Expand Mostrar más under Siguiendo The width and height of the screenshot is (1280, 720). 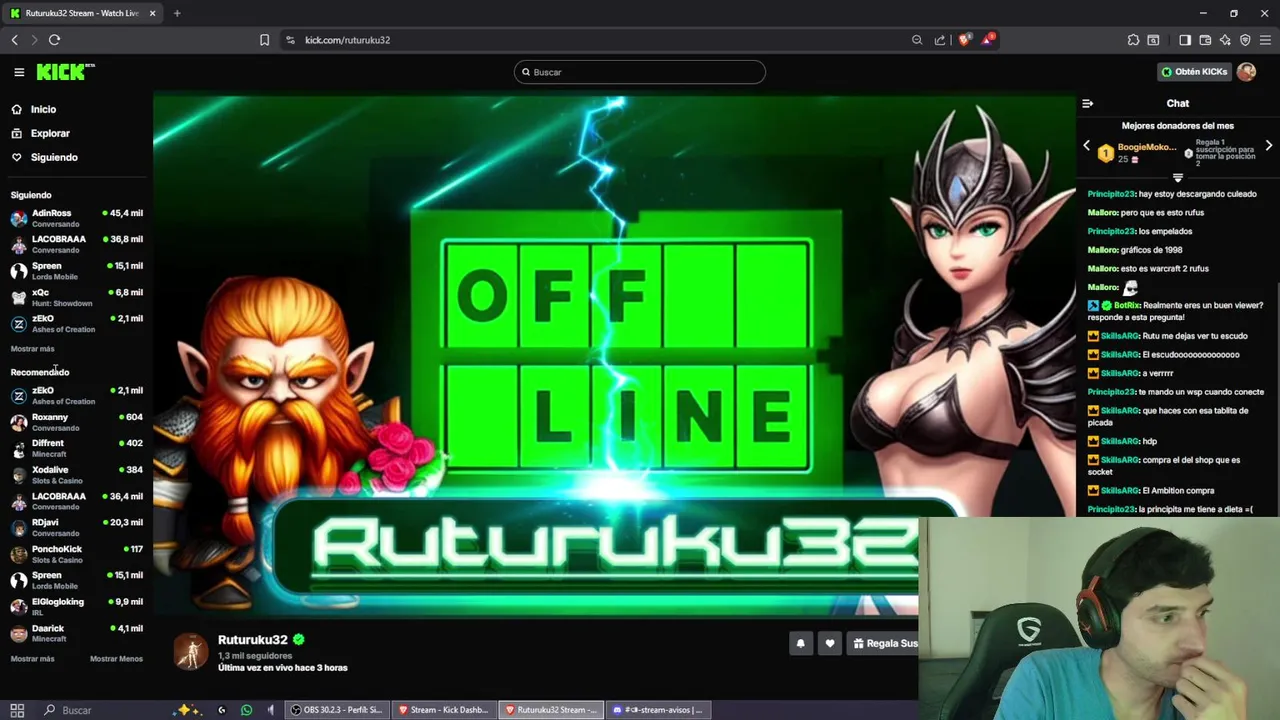[x=32, y=349]
